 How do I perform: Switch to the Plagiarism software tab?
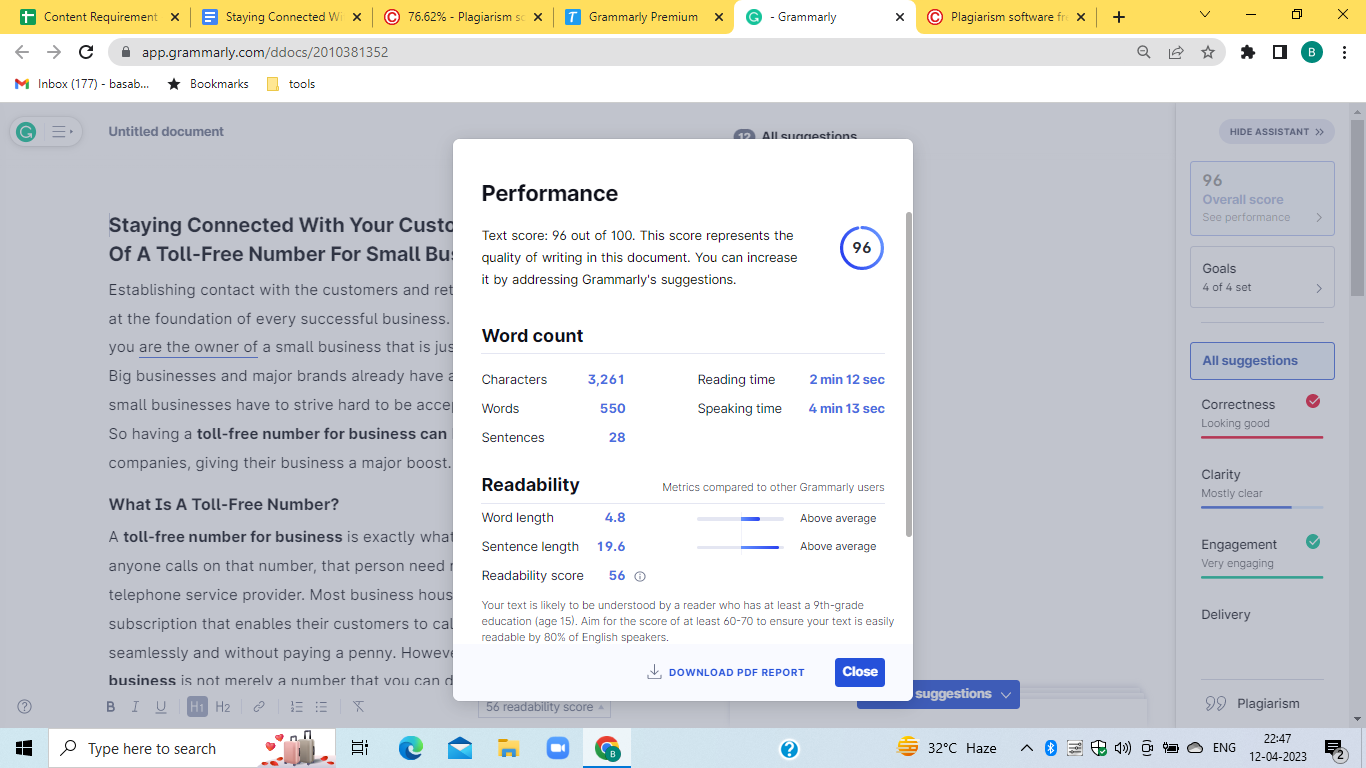tap(1006, 17)
